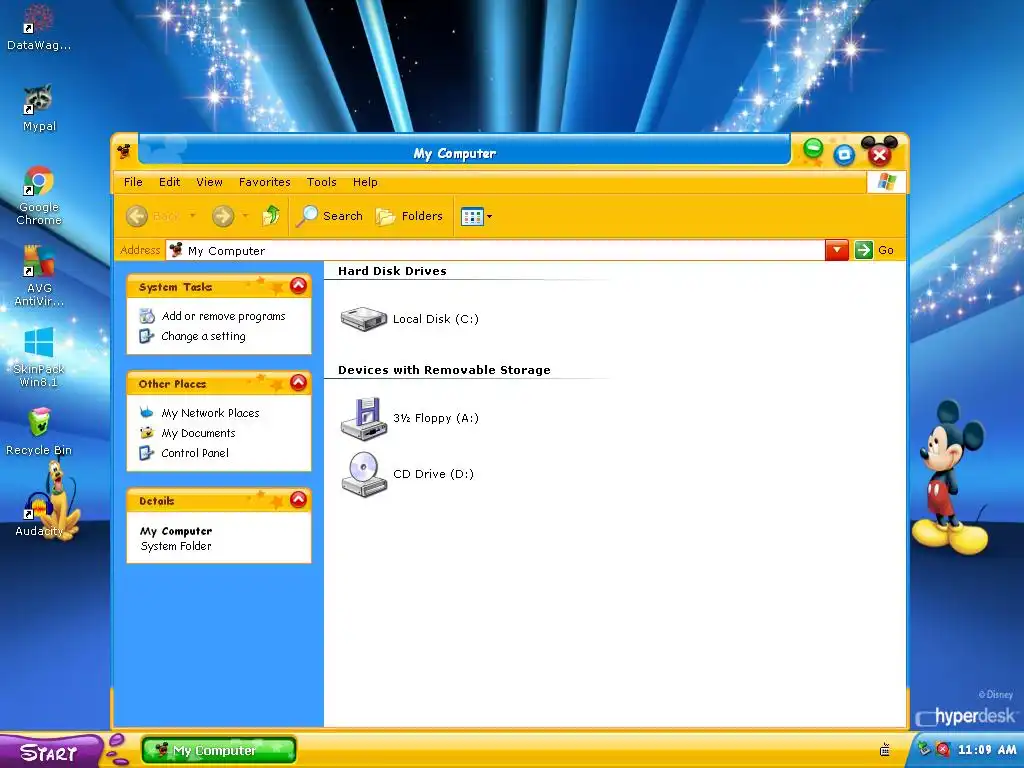1024x768 pixels.
Task: Click Add or remove programs link
Action: click(223, 316)
